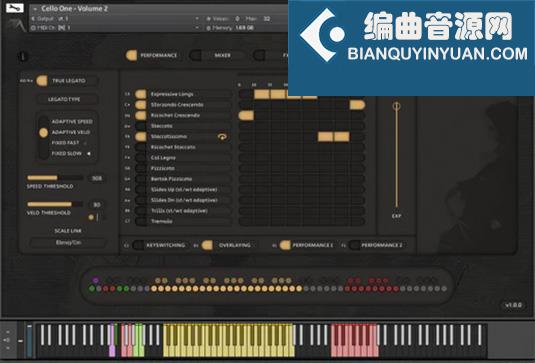Image resolution: width=535 pixels, height=363 pixels.
Task: Click the purple key indicator dot
Action: pos(96,280)
